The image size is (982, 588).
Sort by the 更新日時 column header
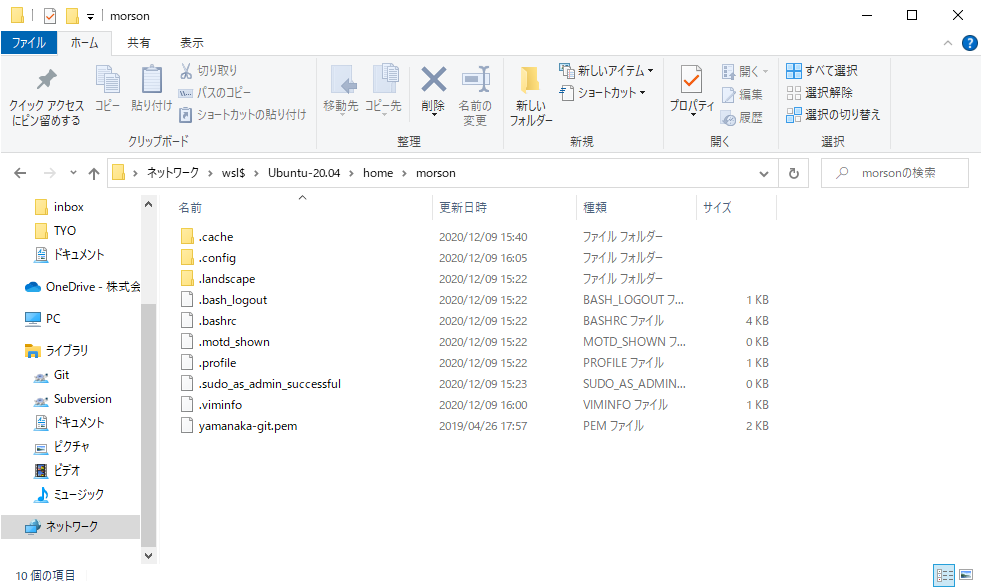click(463, 208)
